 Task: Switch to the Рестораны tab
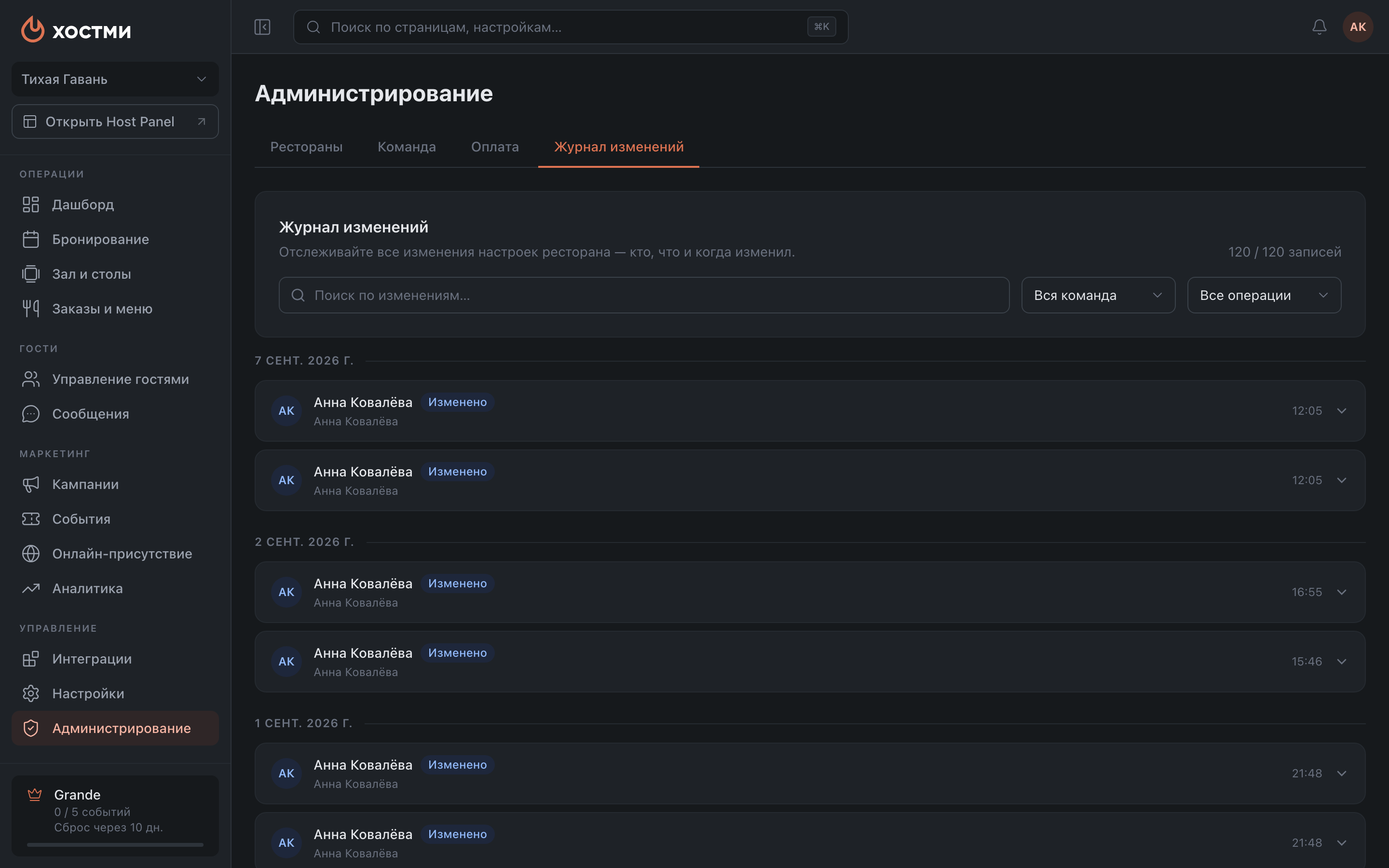tap(307, 147)
